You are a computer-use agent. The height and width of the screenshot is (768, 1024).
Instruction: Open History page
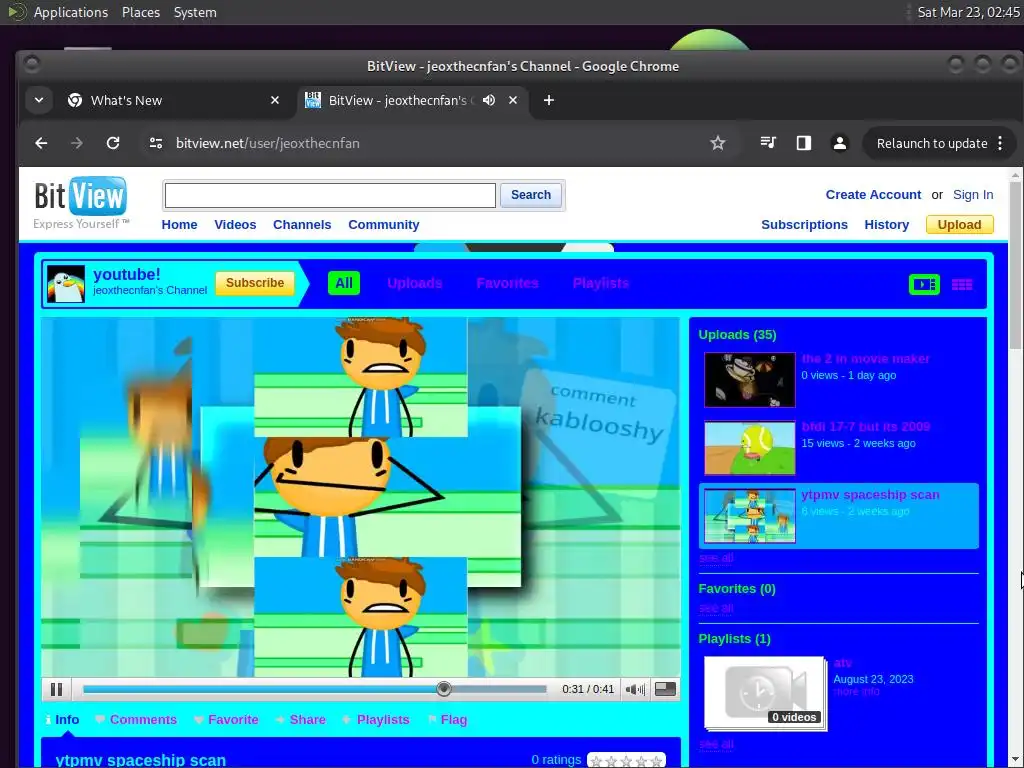click(886, 225)
